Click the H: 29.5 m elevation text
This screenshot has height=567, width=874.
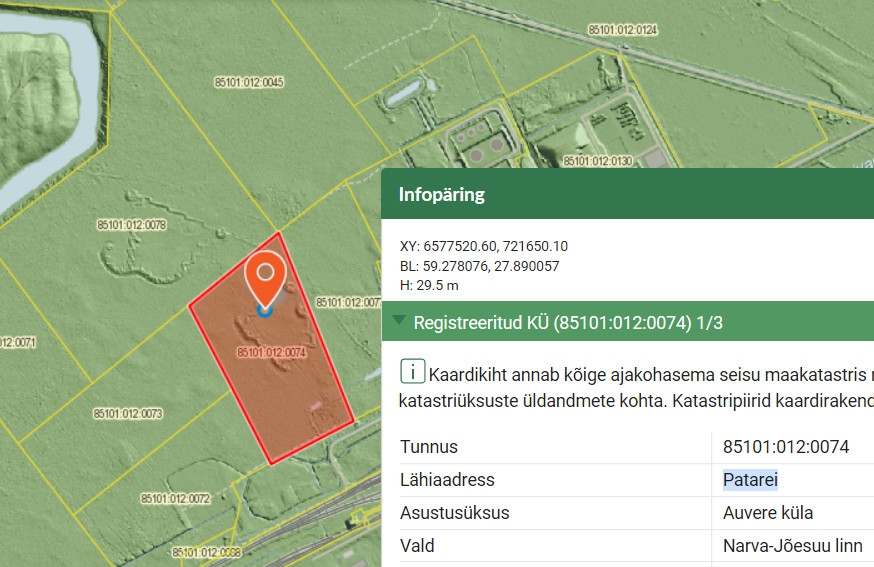[429, 285]
